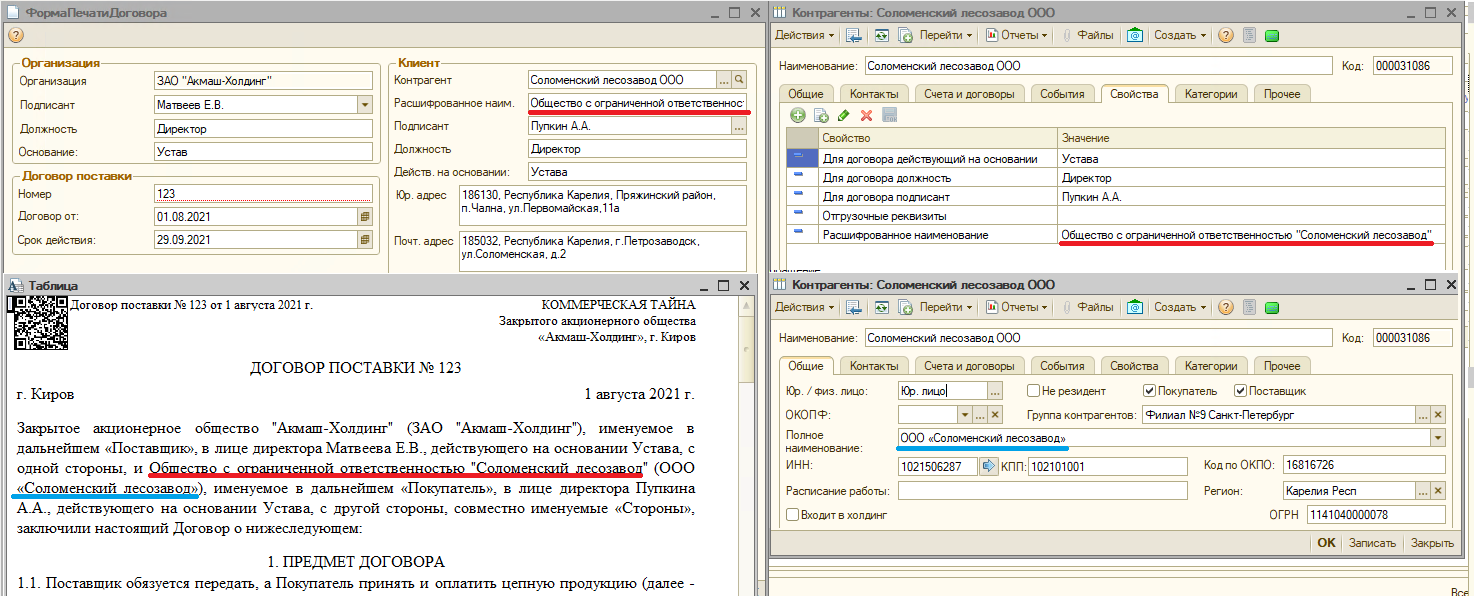Open Действия menu in lower Контрагенты window
Viewport: 1474px width, 596px height.
pyautogui.click(x=804, y=307)
